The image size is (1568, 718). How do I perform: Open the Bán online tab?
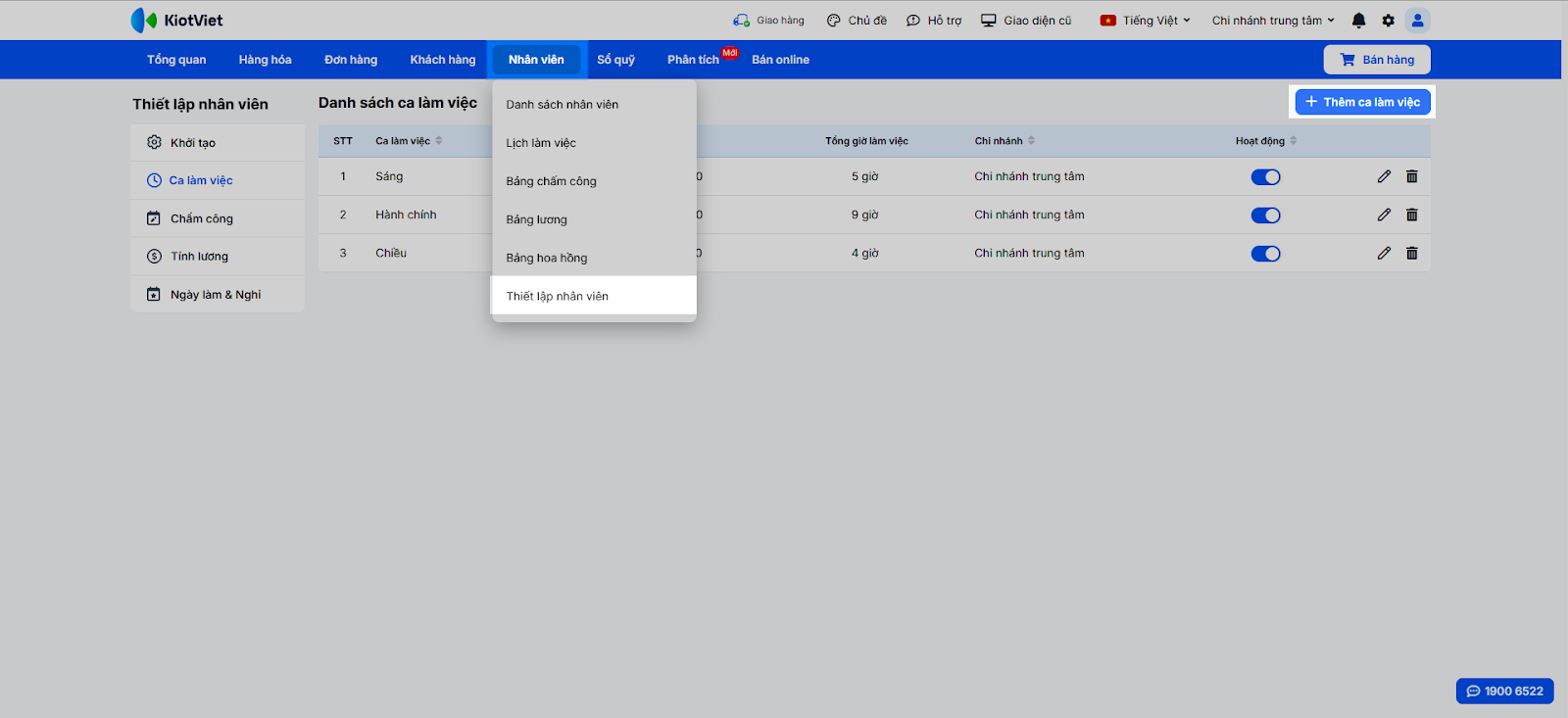pyautogui.click(x=780, y=60)
